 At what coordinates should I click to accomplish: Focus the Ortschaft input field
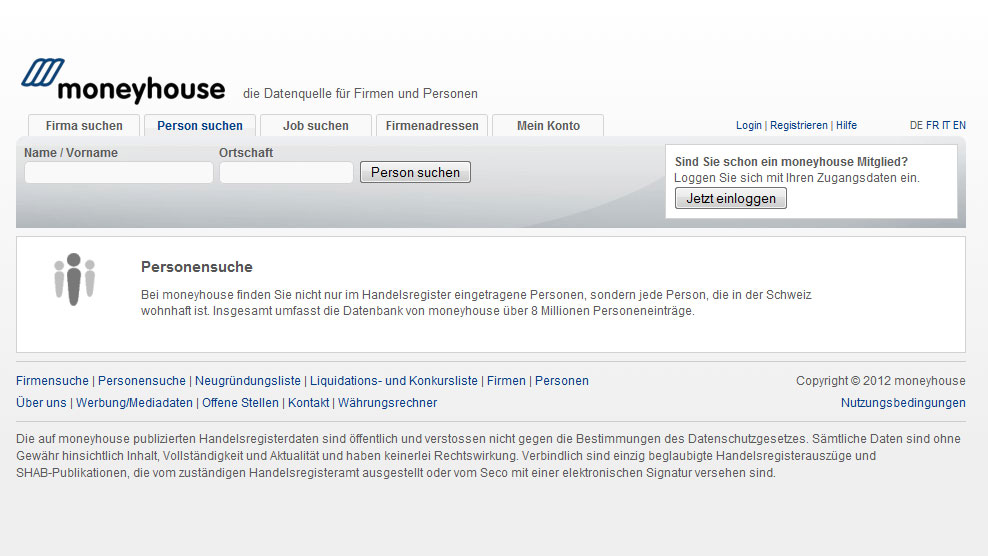coord(286,172)
